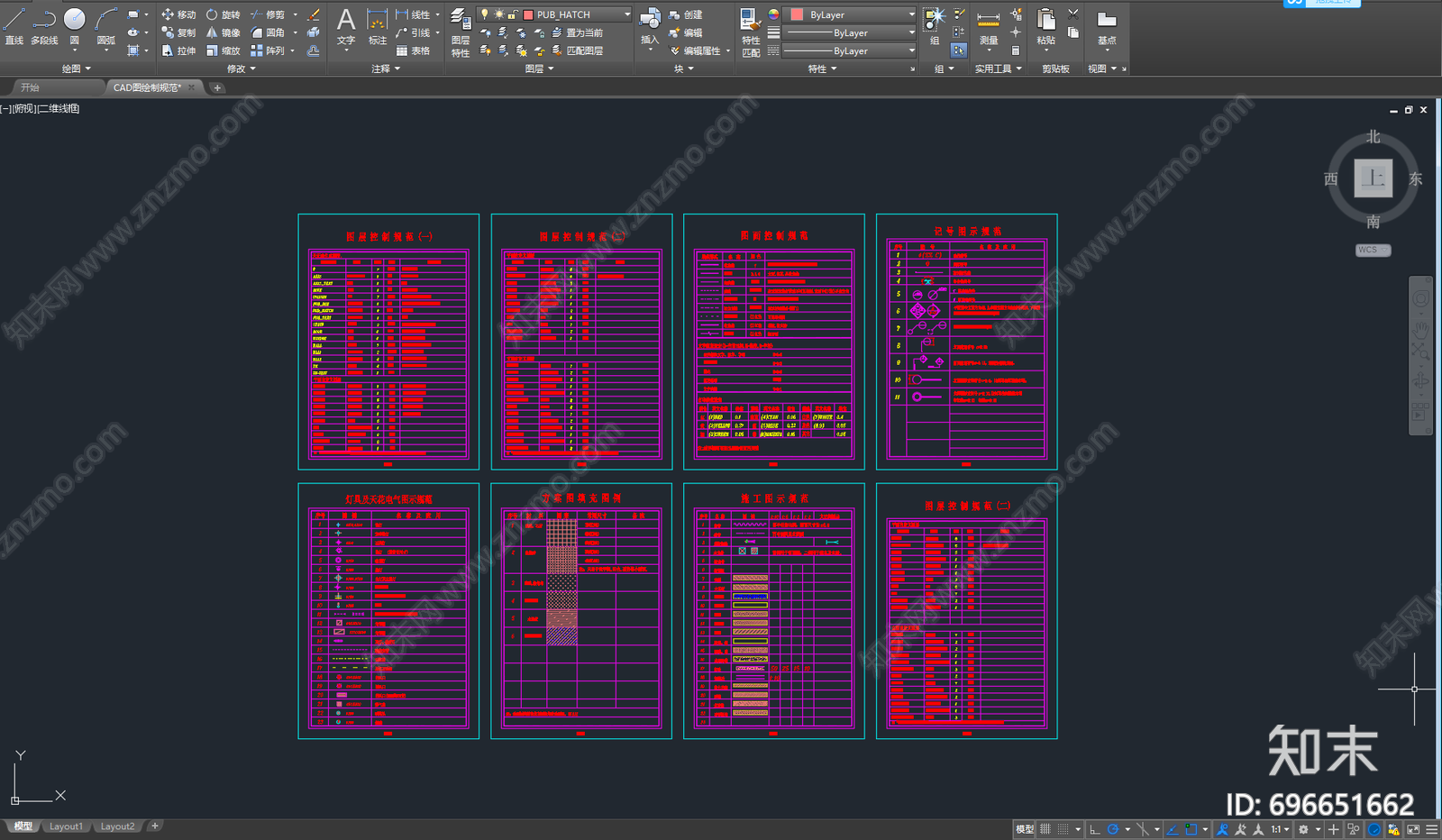Open the lineweight ByLayer dropdown

[850, 32]
